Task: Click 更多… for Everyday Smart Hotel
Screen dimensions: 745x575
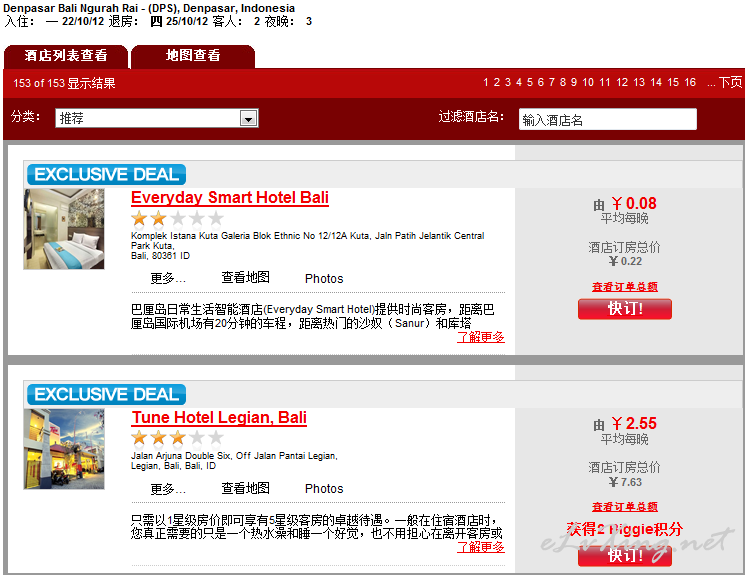Action: pos(168,278)
